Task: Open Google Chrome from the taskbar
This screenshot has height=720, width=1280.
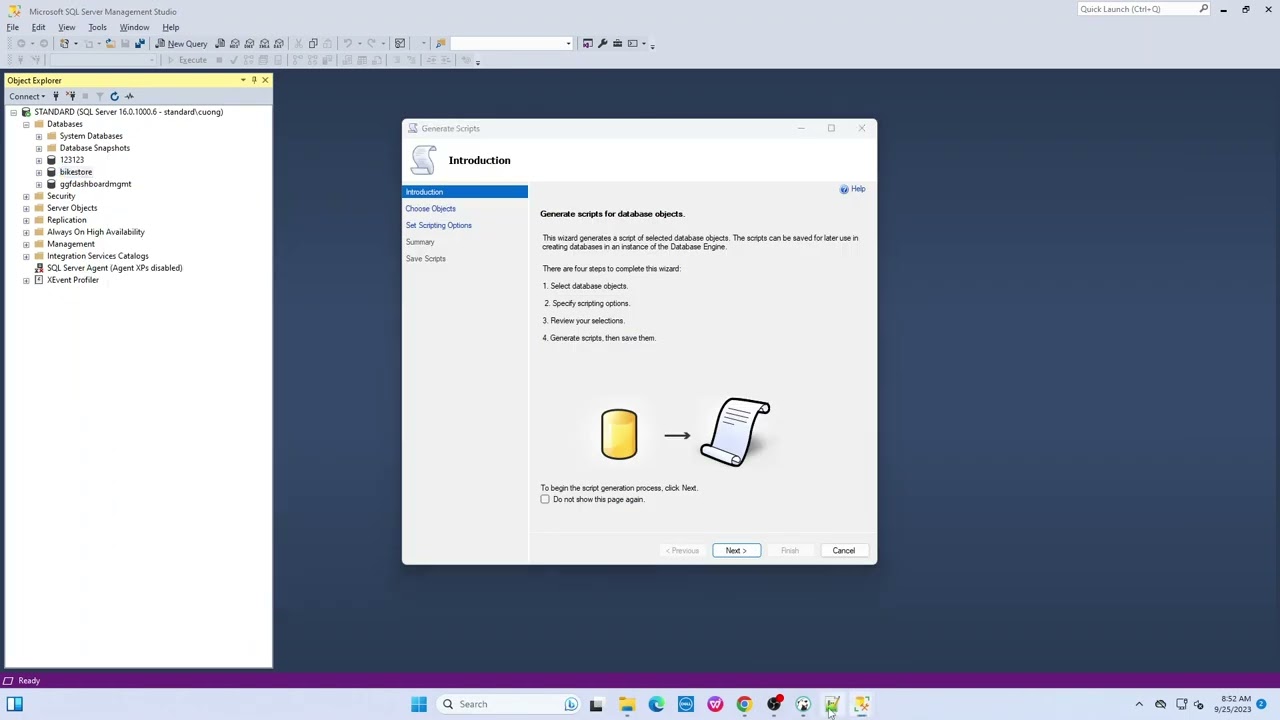Action: click(x=744, y=704)
